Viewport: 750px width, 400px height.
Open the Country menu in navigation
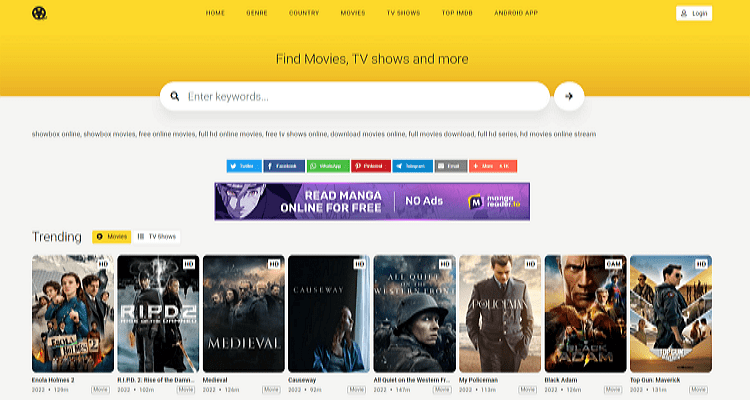coord(304,13)
